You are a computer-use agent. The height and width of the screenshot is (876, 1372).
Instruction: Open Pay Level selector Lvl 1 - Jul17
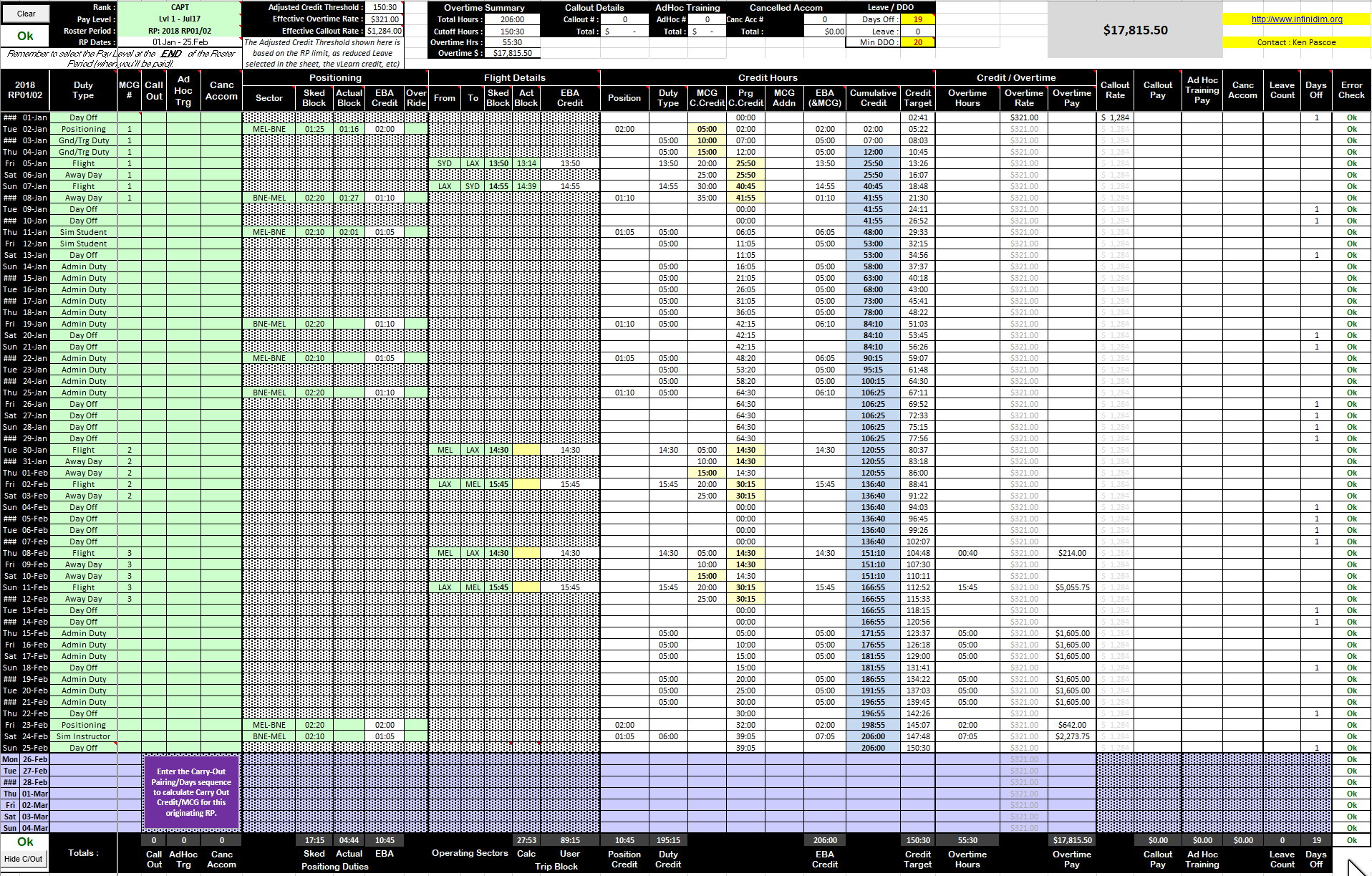click(180, 19)
